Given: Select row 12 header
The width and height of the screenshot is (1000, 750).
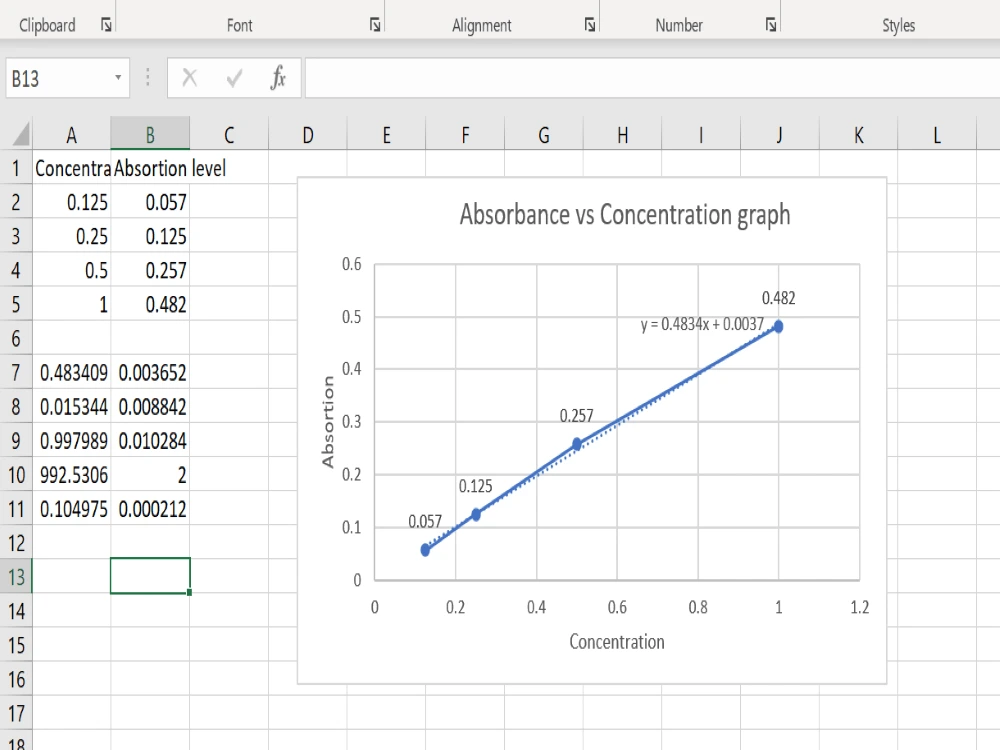Looking at the screenshot, I should pos(16,543).
